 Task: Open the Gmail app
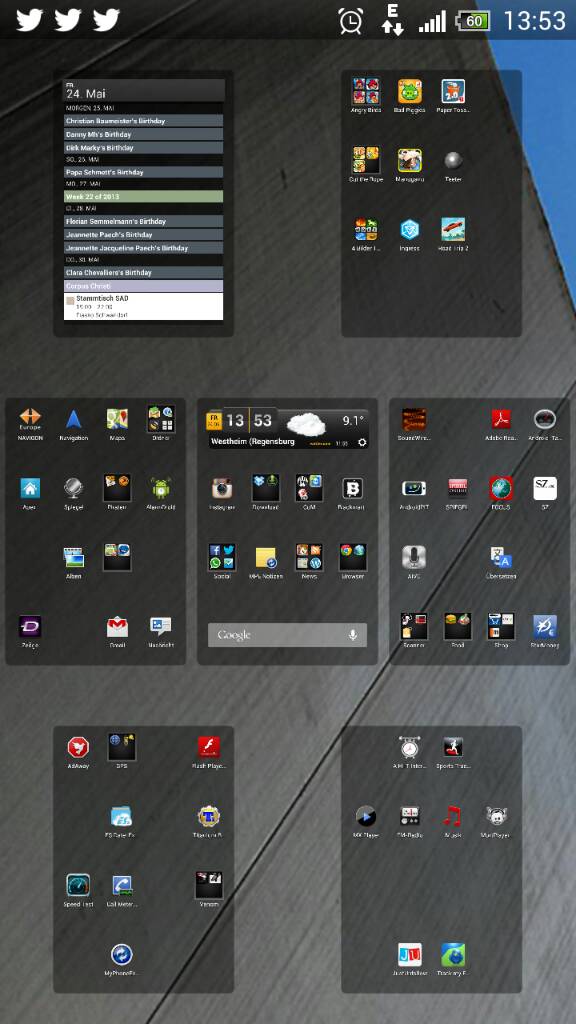pyautogui.click(x=117, y=626)
